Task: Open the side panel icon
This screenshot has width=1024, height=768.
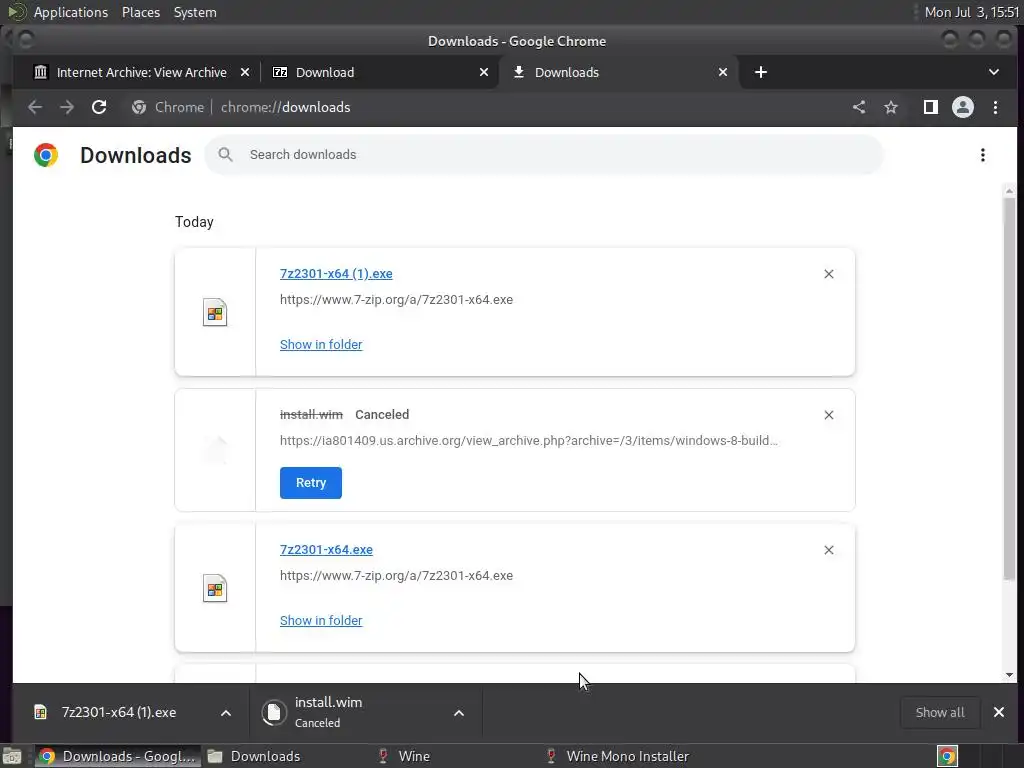Action: tap(931, 107)
